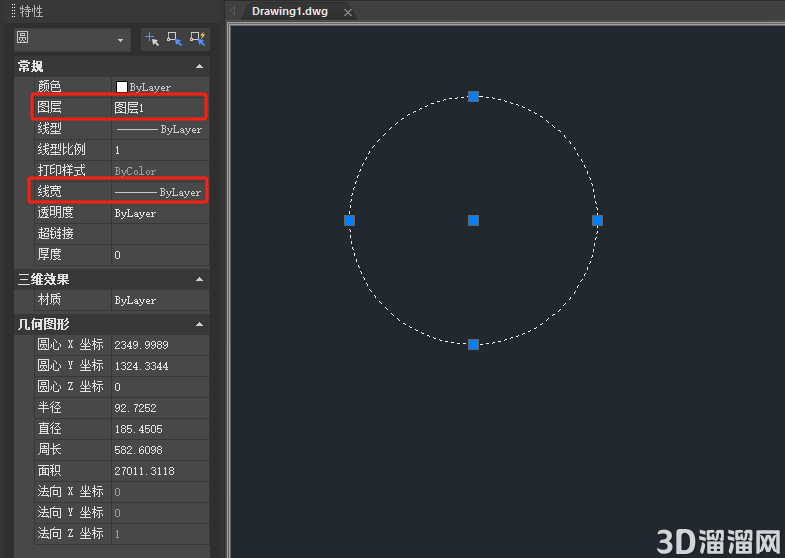Collapse the 三维效果 section
Image resolution: width=785 pixels, height=558 pixels.
coord(199,280)
